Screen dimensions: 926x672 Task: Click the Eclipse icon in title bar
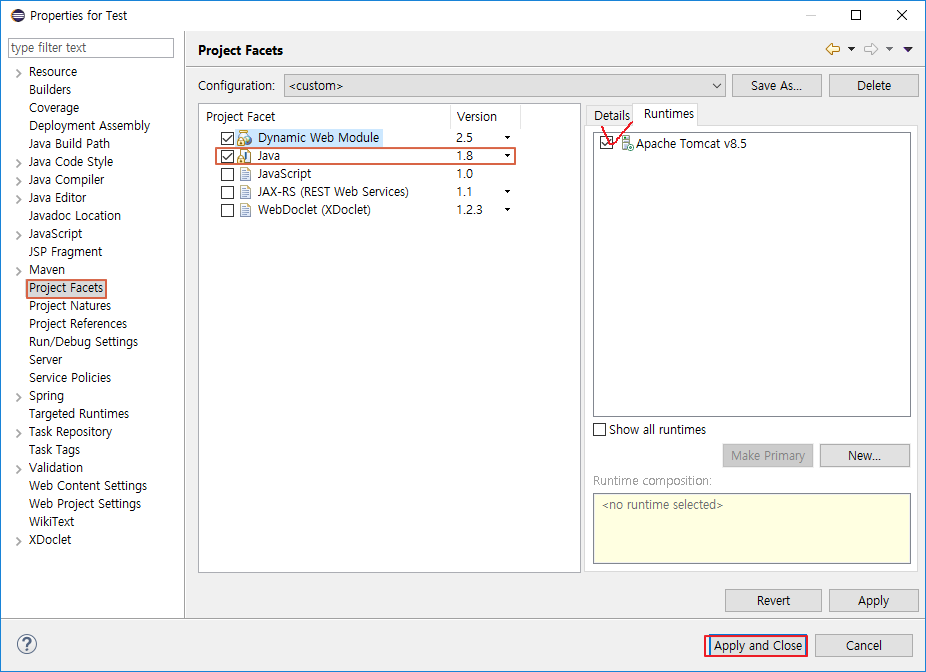click(18, 15)
